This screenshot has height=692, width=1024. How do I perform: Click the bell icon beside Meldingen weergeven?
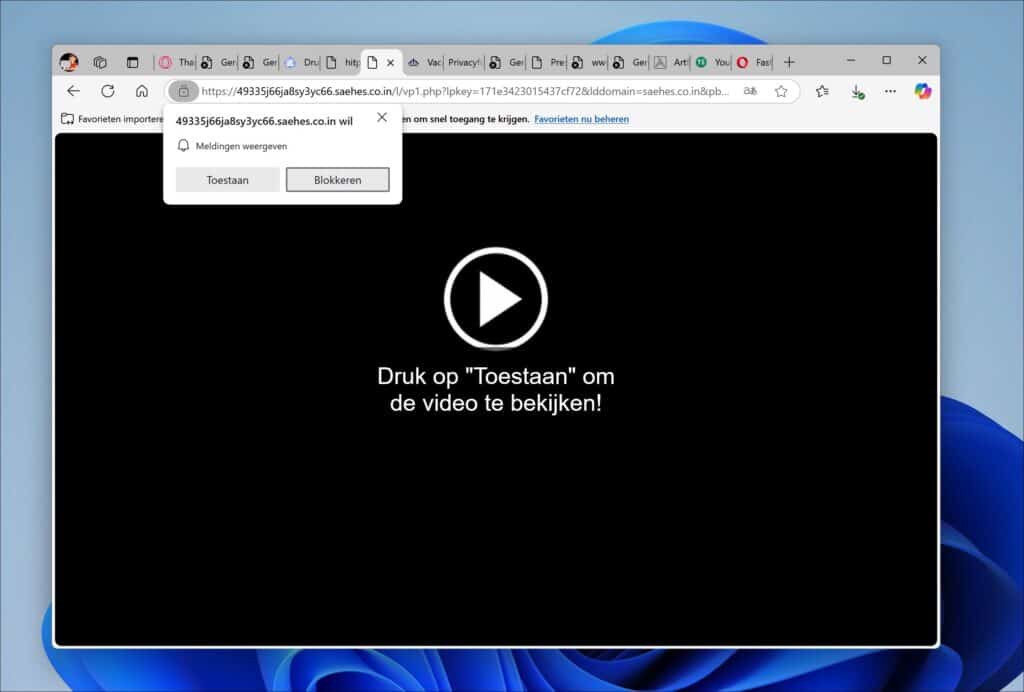pyautogui.click(x=184, y=146)
